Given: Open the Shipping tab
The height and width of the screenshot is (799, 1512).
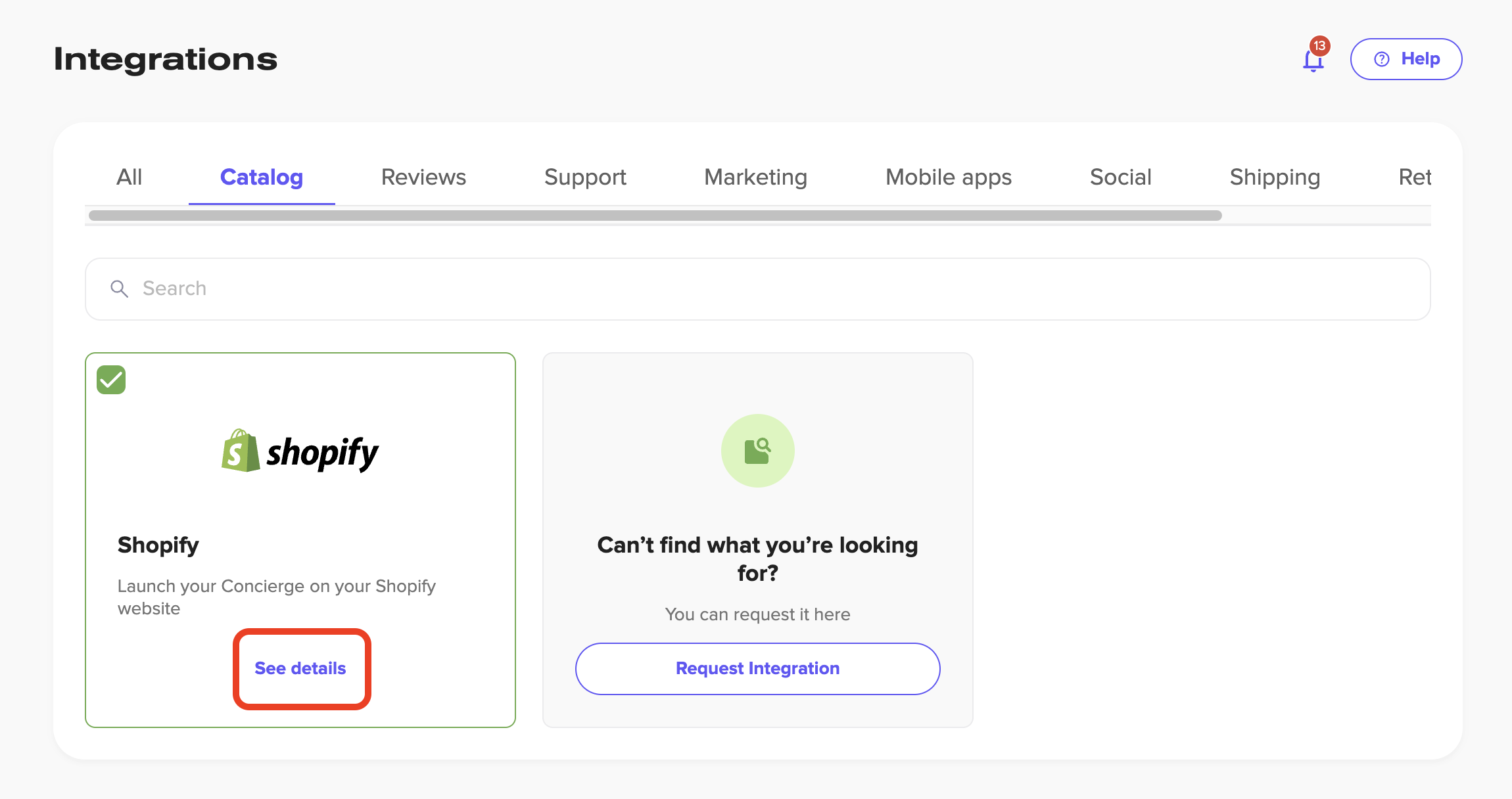Looking at the screenshot, I should point(1274,177).
